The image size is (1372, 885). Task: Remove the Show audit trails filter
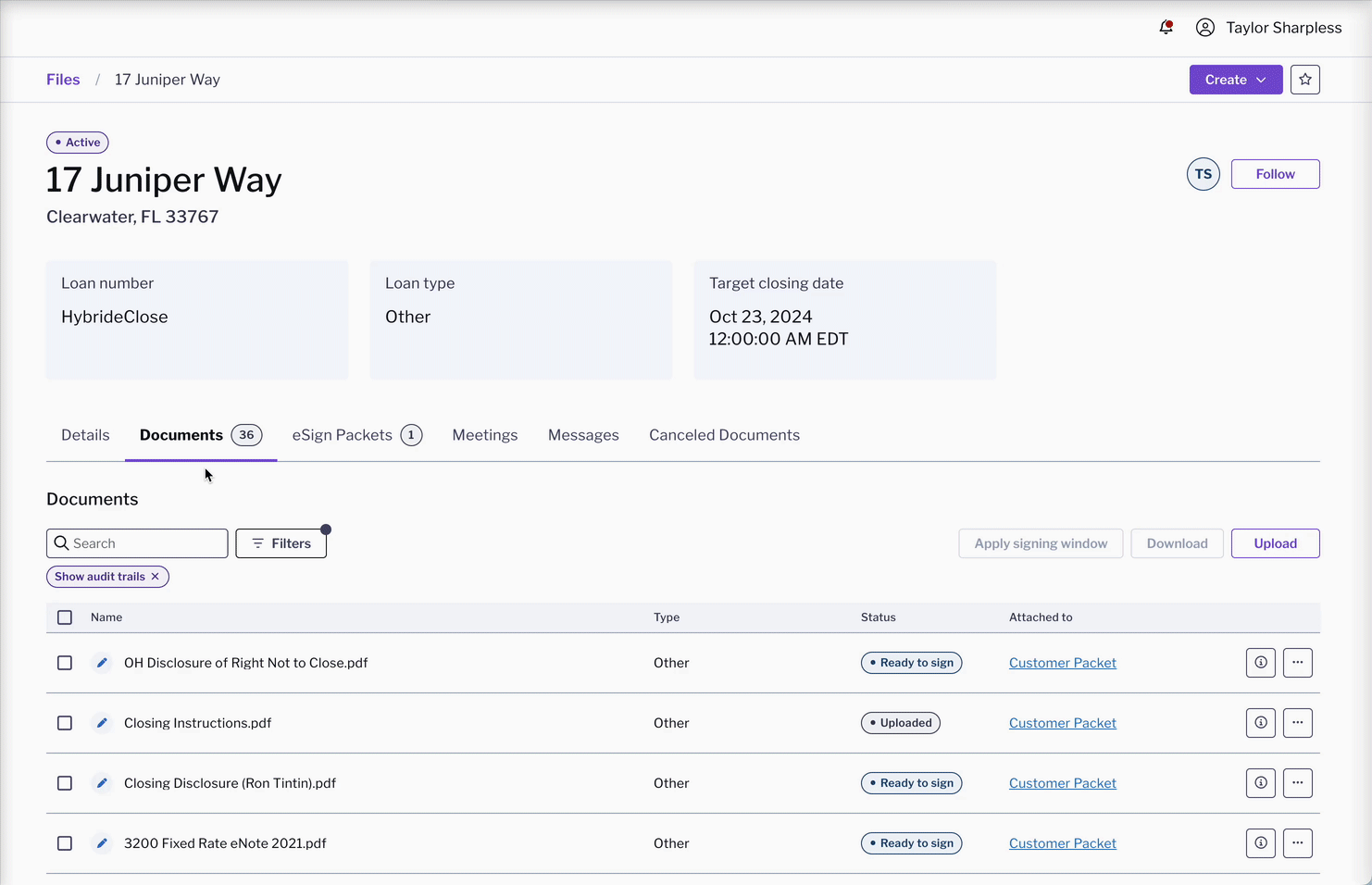[x=156, y=577]
